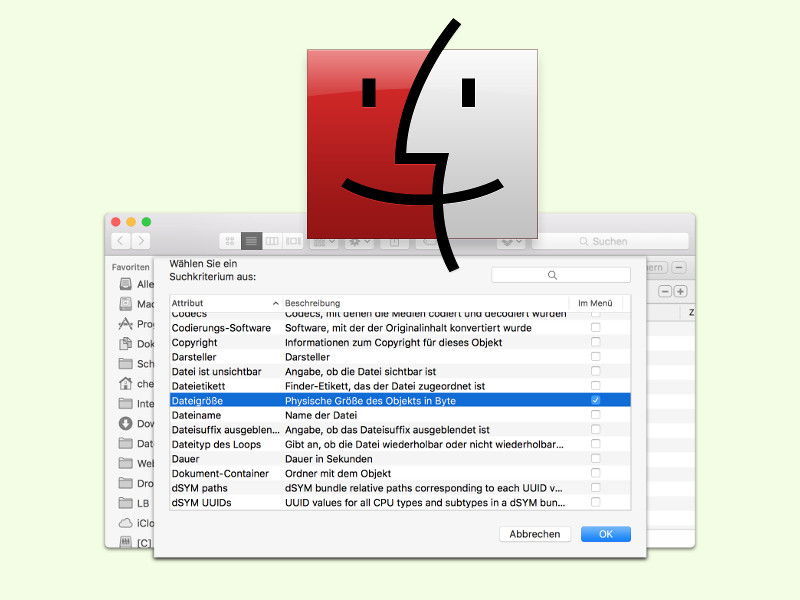Select the Dauer attribute
The height and width of the screenshot is (600, 800).
(x=400, y=459)
